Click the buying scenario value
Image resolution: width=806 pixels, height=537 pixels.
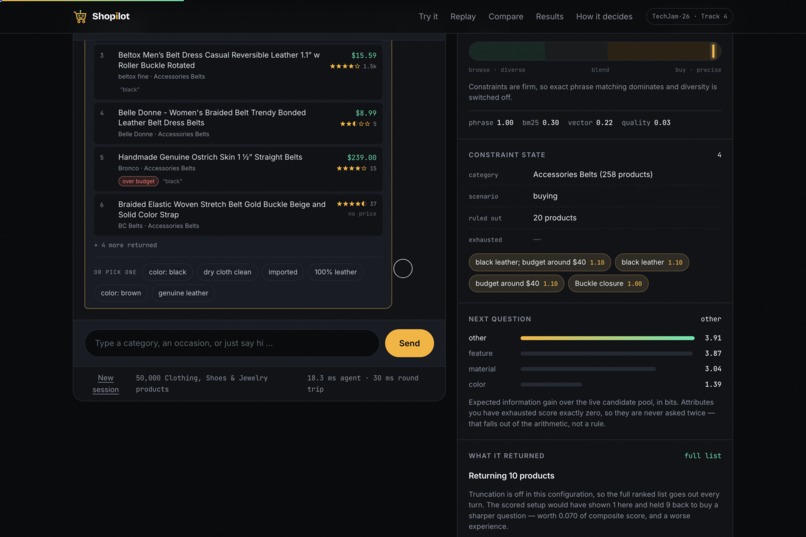(545, 196)
